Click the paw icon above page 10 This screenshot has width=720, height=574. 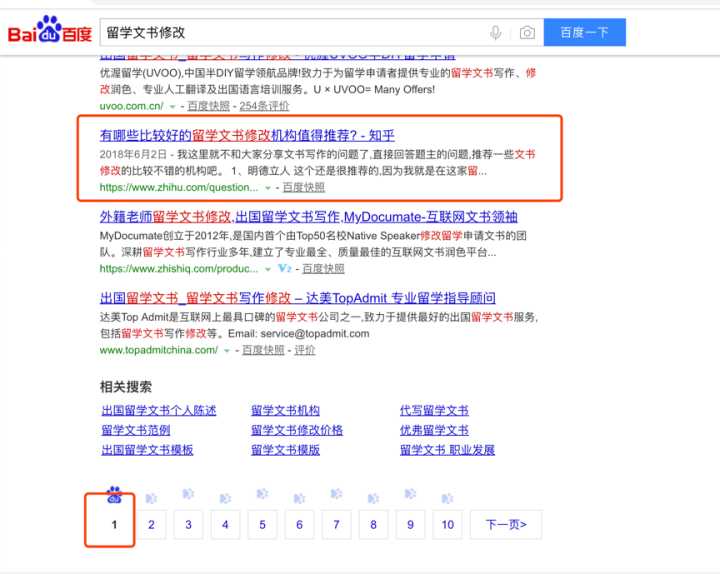(447, 498)
